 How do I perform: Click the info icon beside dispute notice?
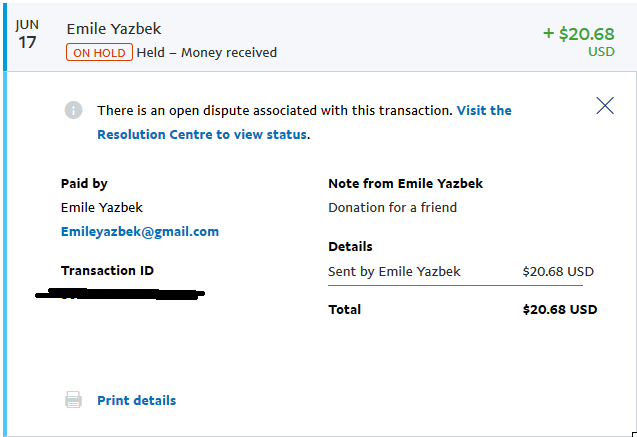(74, 110)
